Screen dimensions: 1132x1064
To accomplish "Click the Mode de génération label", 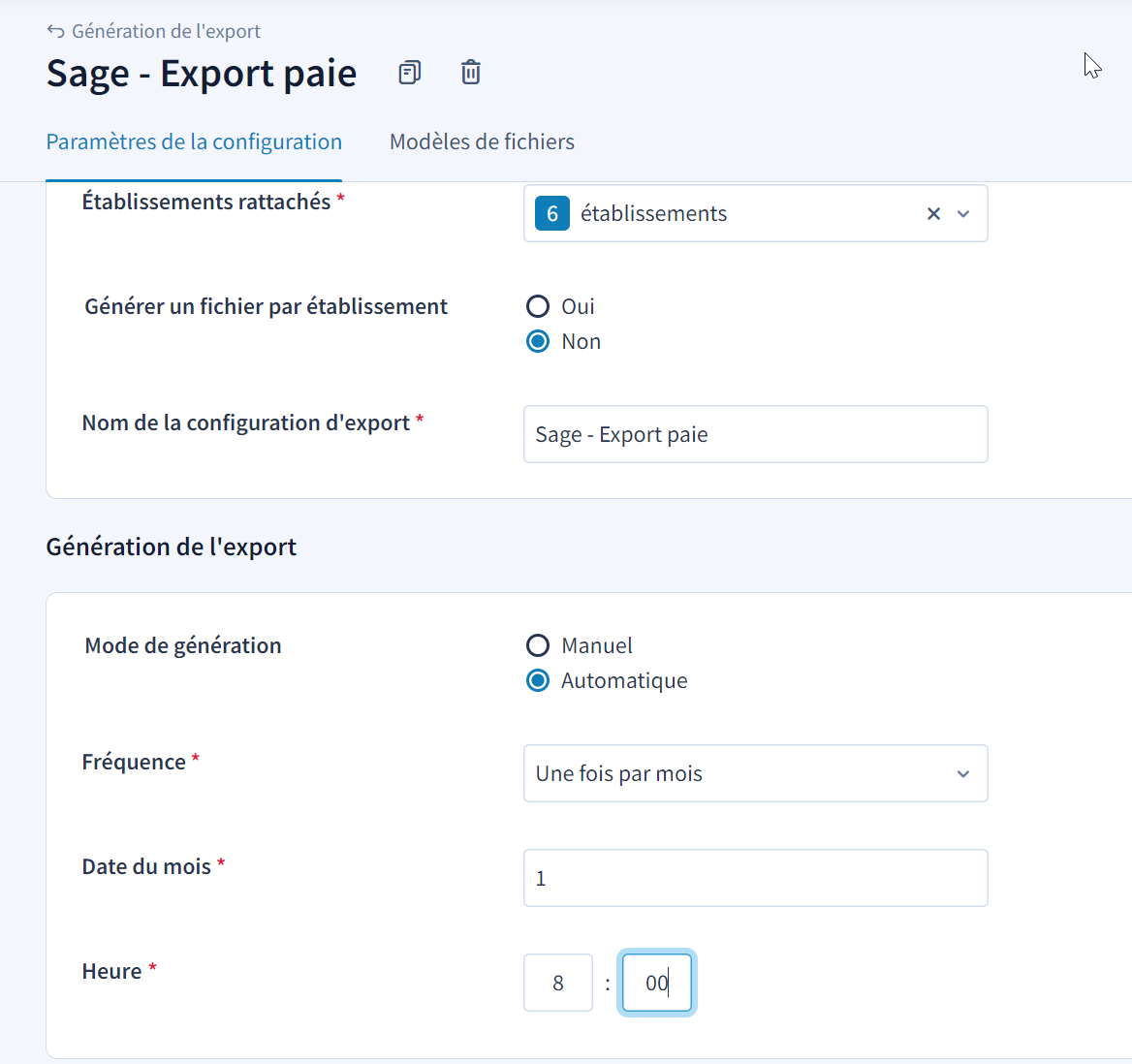I will [x=182, y=645].
